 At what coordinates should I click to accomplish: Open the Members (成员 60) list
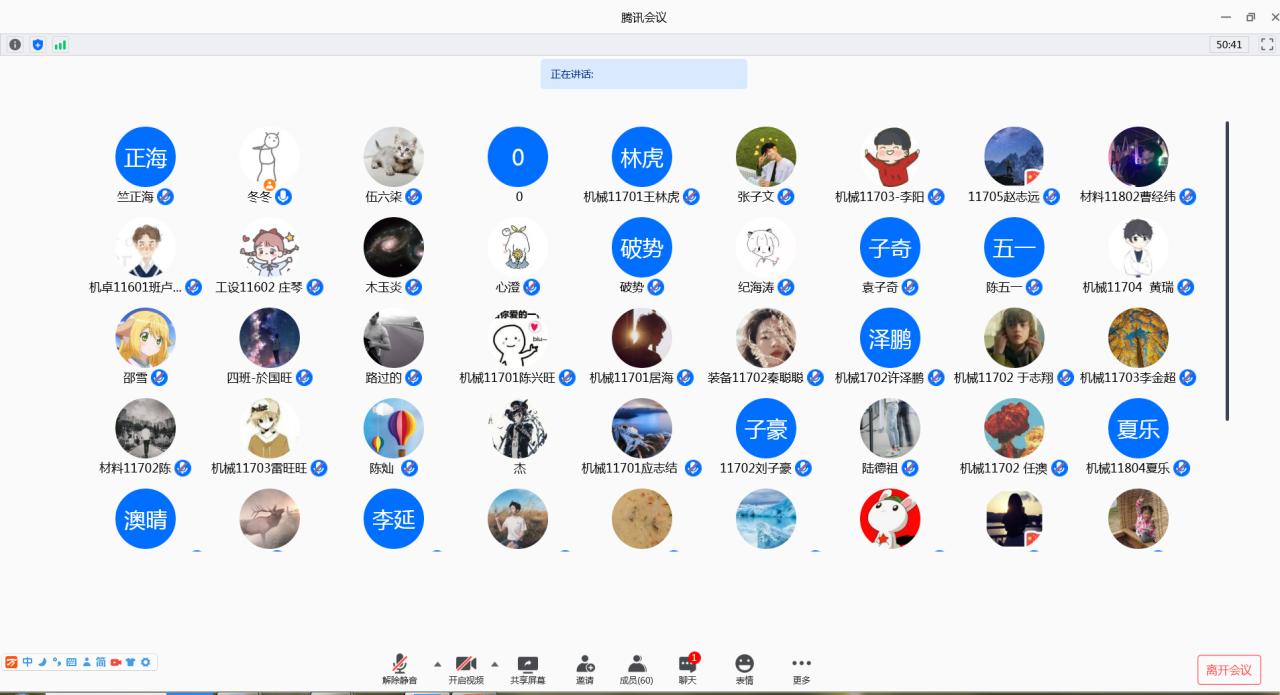coord(636,668)
